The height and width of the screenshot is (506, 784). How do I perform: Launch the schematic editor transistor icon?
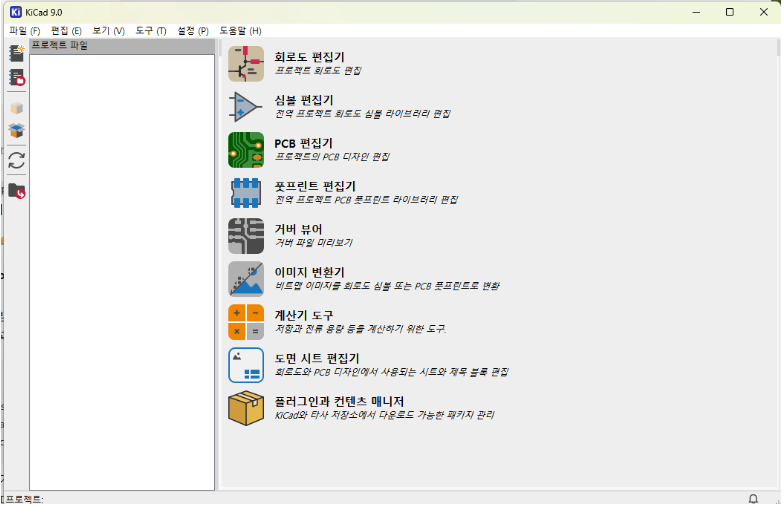coord(246,64)
